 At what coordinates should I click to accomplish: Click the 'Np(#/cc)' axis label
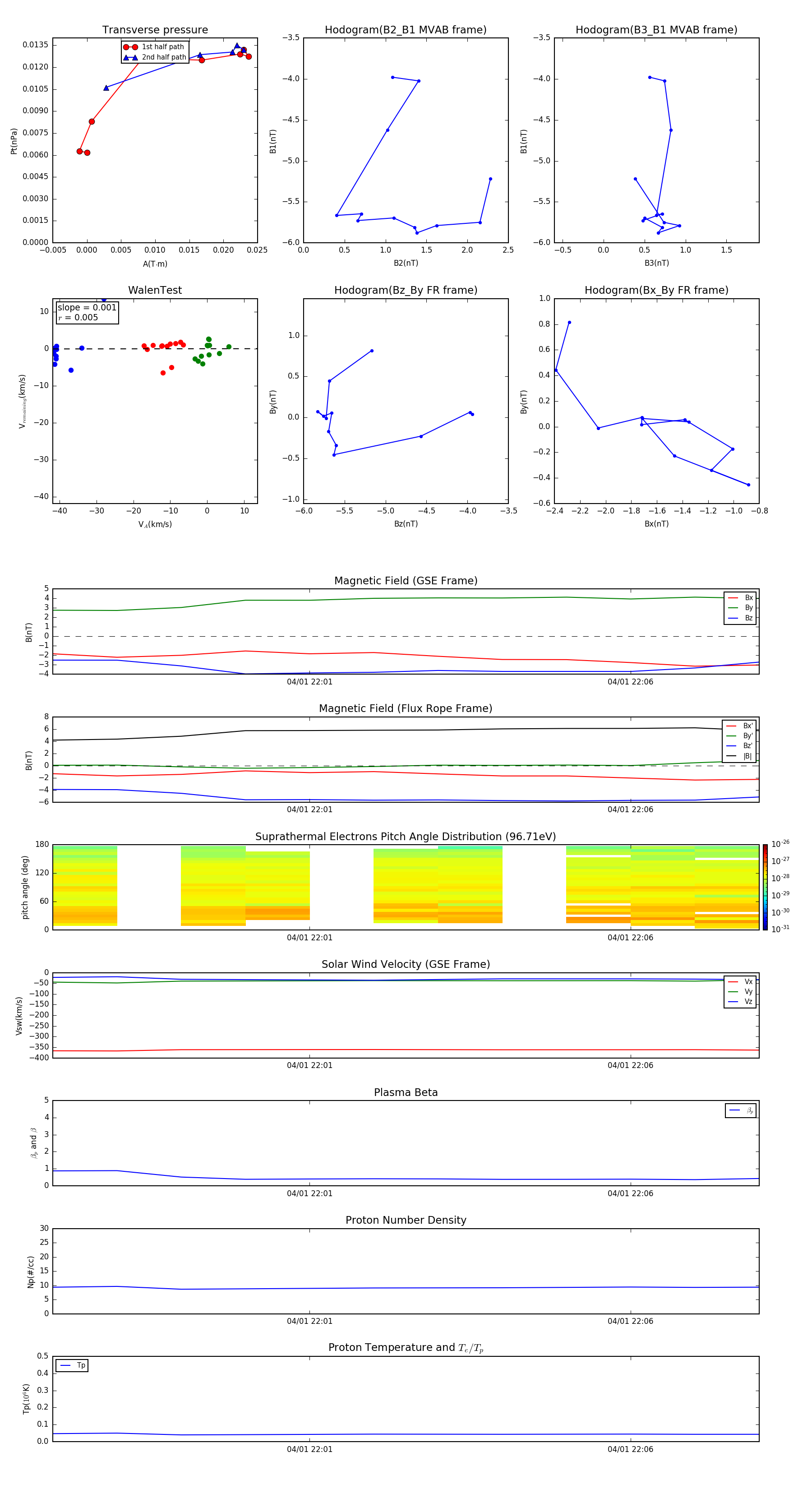pos(31,1272)
